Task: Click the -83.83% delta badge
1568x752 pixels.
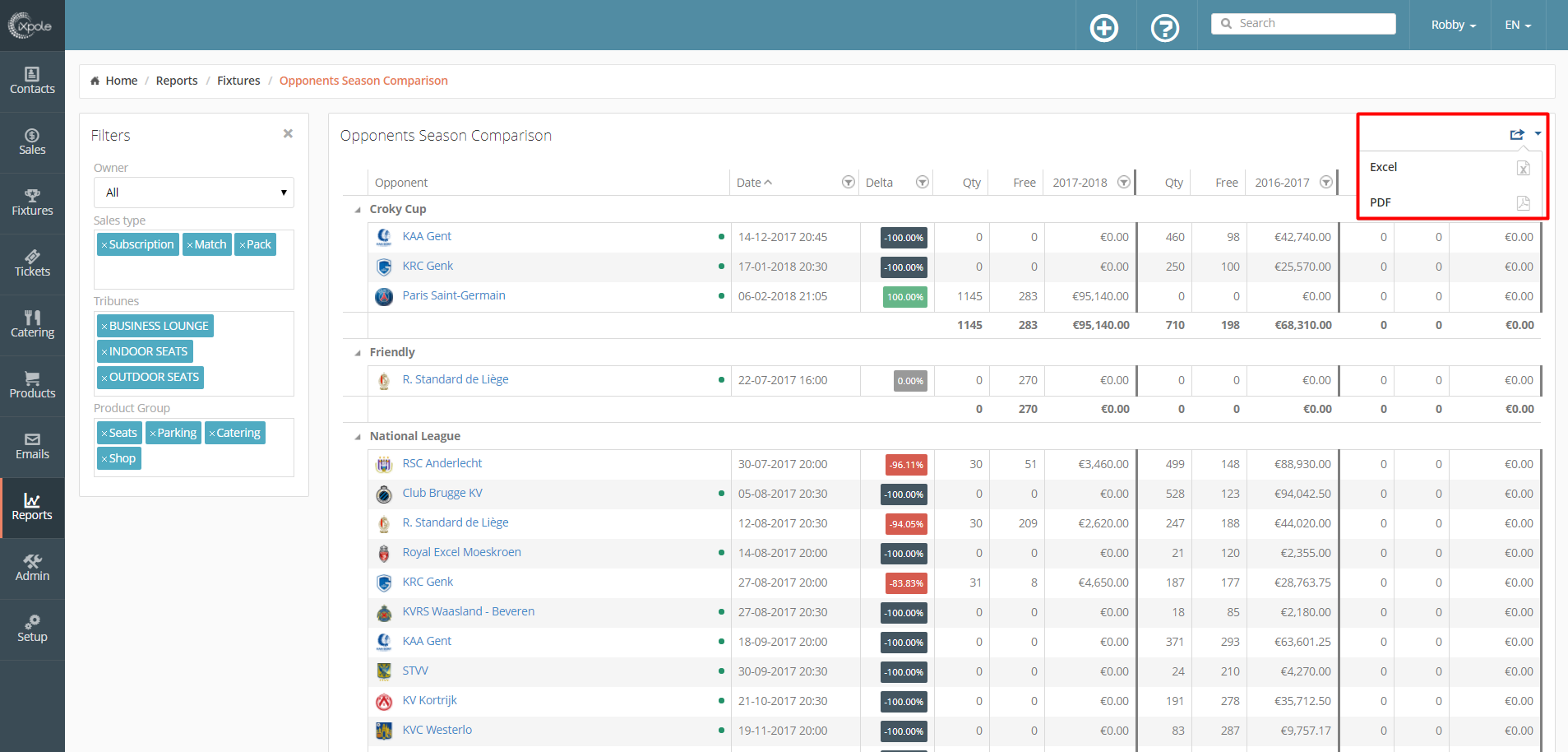Action: point(907,583)
